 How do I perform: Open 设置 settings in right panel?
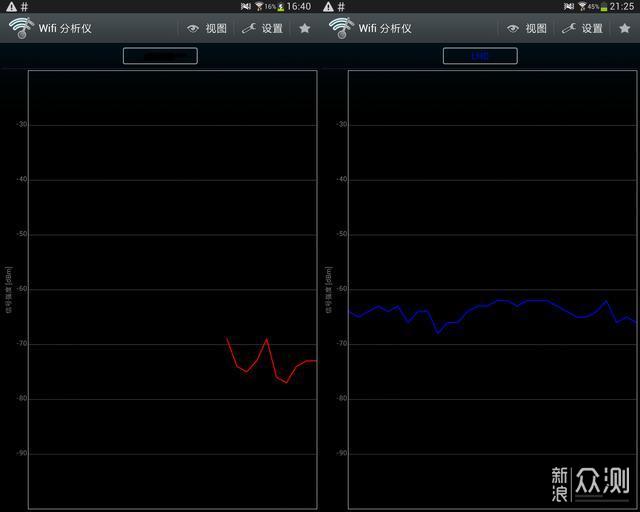[x=583, y=28]
